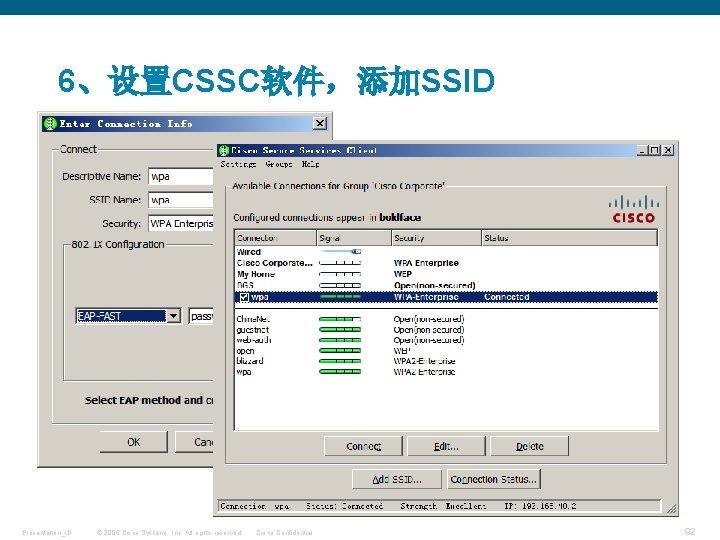
Task: Click the Add SSID... button
Action: point(397,479)
